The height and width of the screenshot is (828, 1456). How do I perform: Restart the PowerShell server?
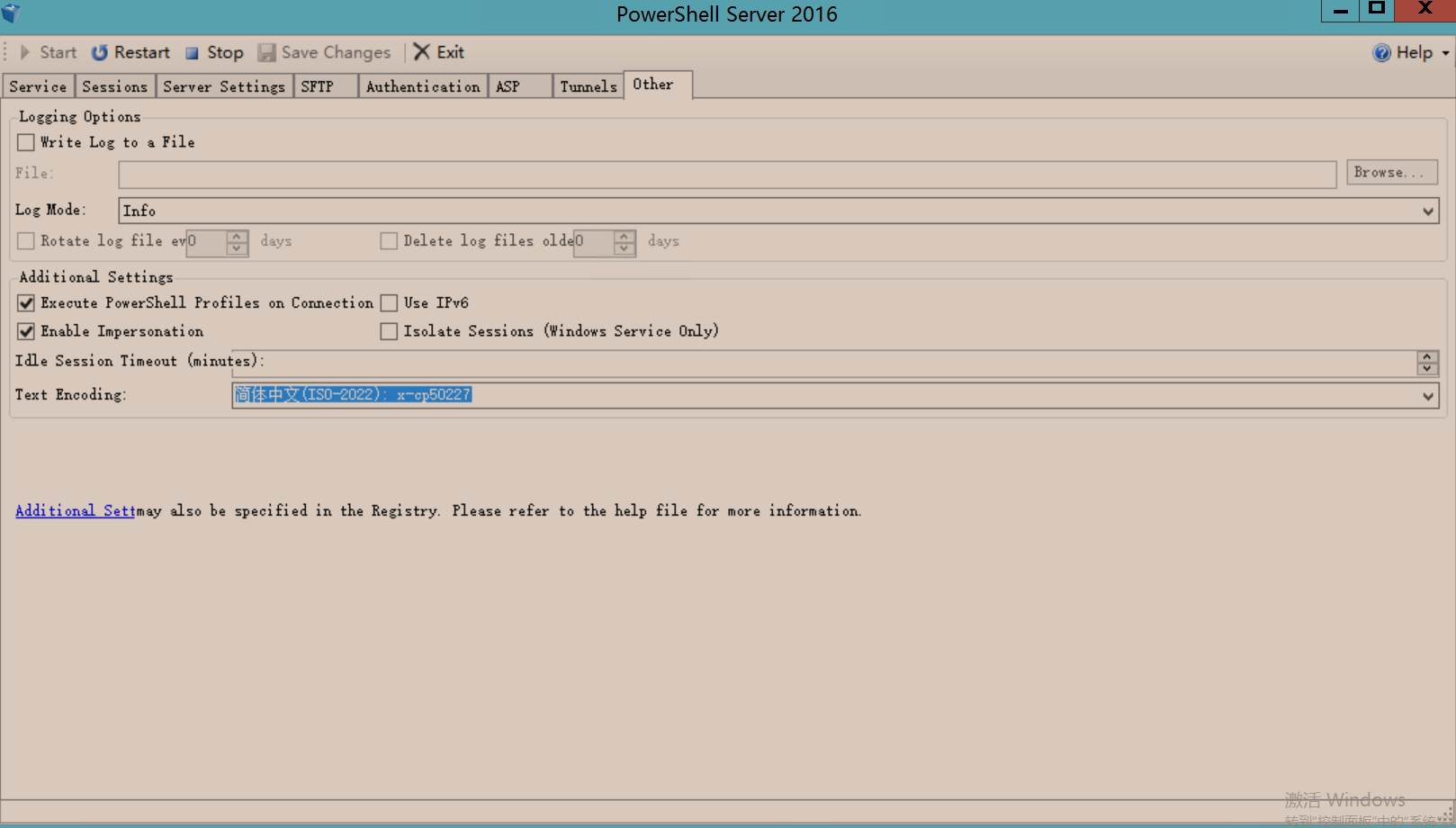[130, 52]
